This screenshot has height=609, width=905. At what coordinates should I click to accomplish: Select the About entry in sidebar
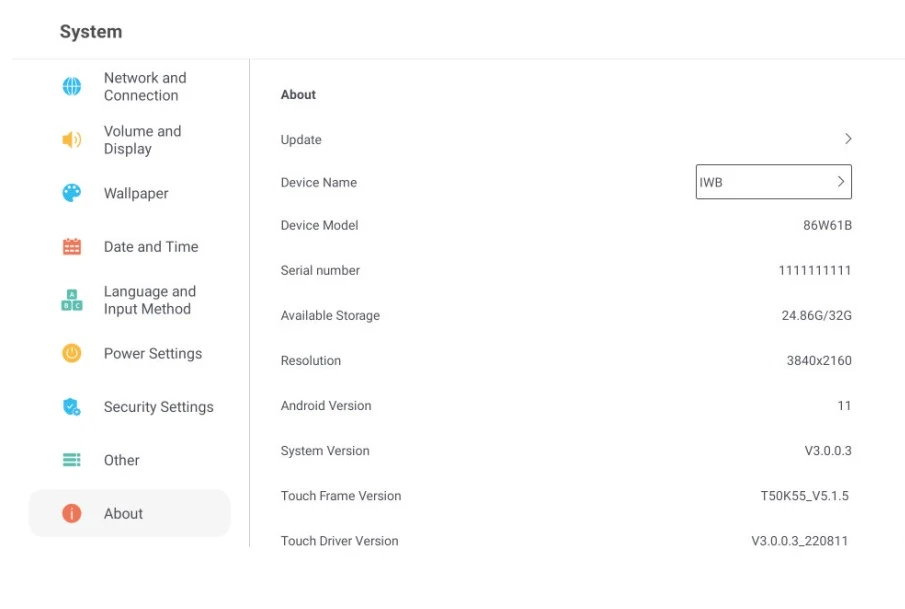point(129,513)
